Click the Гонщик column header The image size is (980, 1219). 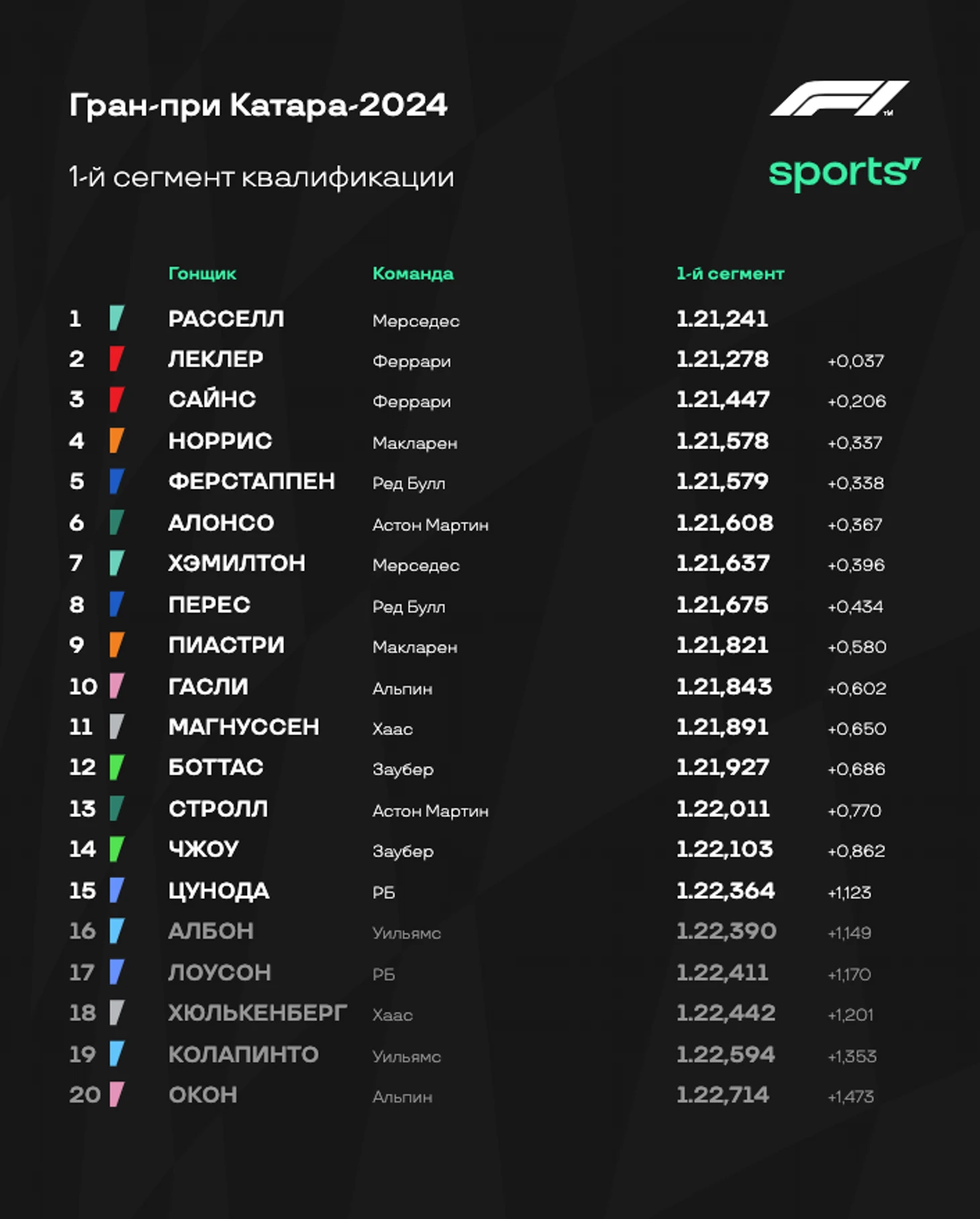coord(202,274)
